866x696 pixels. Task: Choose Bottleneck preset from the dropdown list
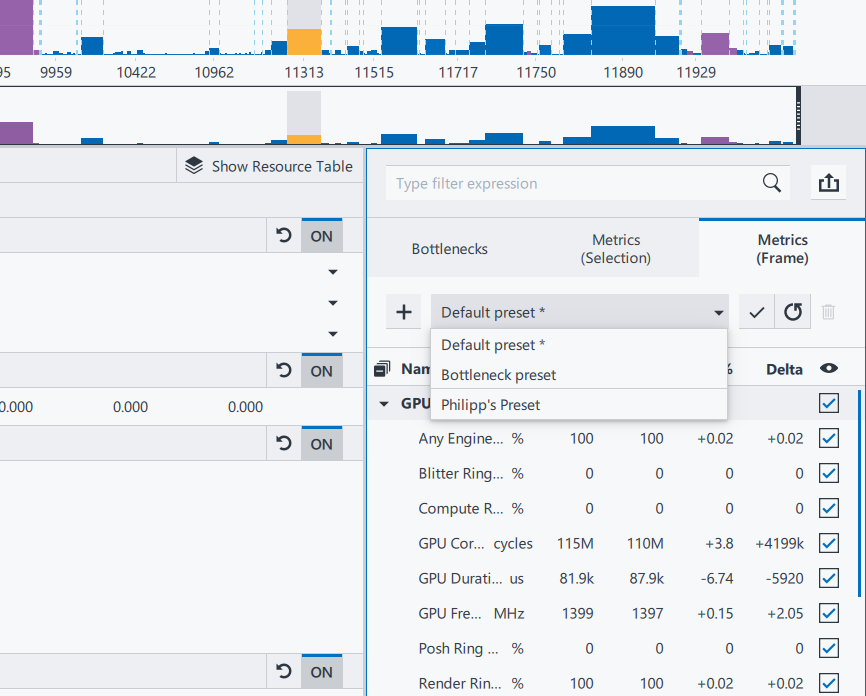point(498,375)
